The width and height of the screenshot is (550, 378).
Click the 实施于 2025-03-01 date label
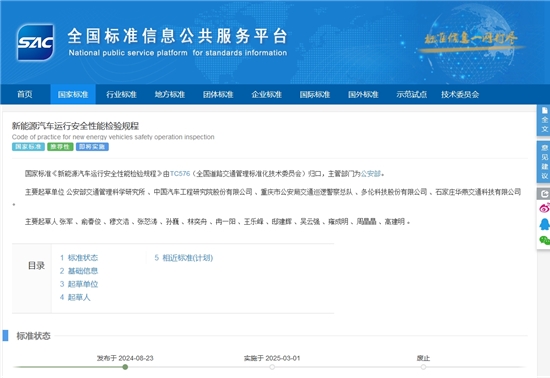coord(272,358)
